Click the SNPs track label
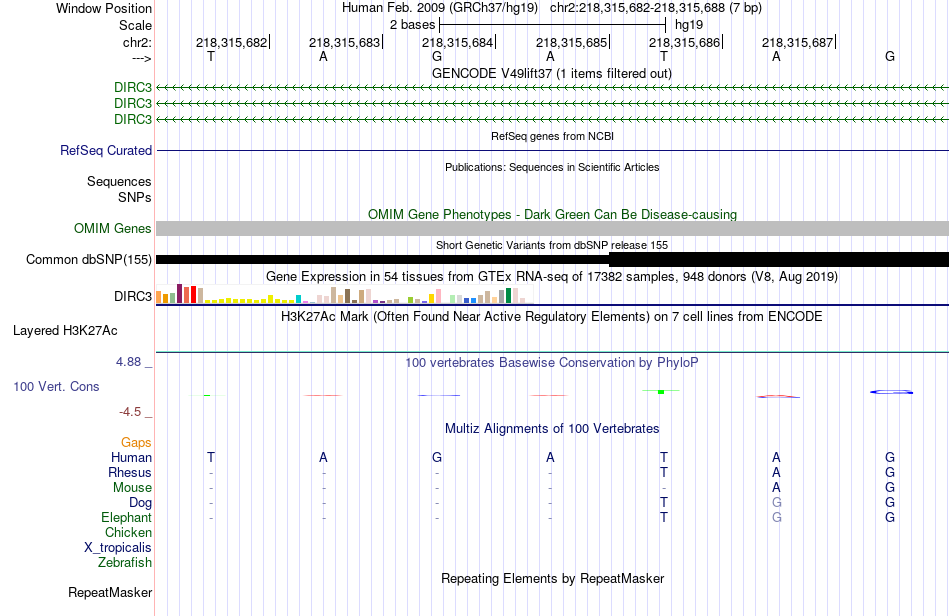The image size is (950, 616). point(135,197)
